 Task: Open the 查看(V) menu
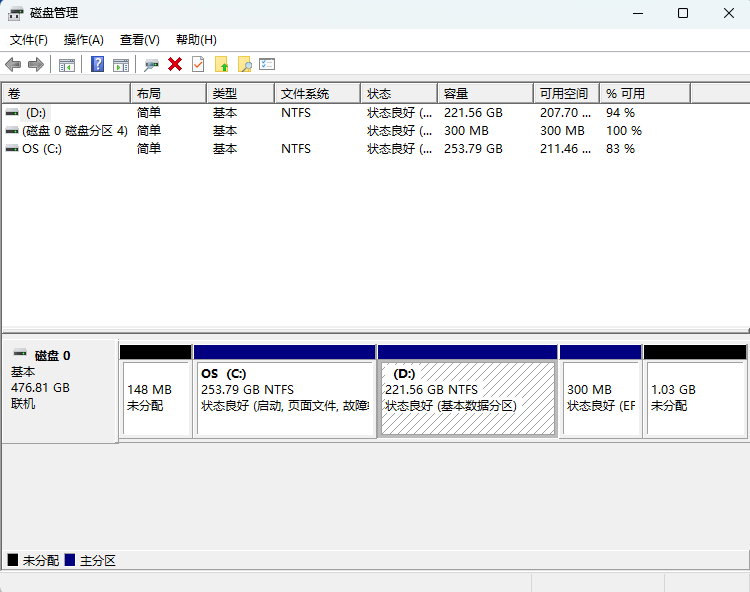(x=140, y=40)
